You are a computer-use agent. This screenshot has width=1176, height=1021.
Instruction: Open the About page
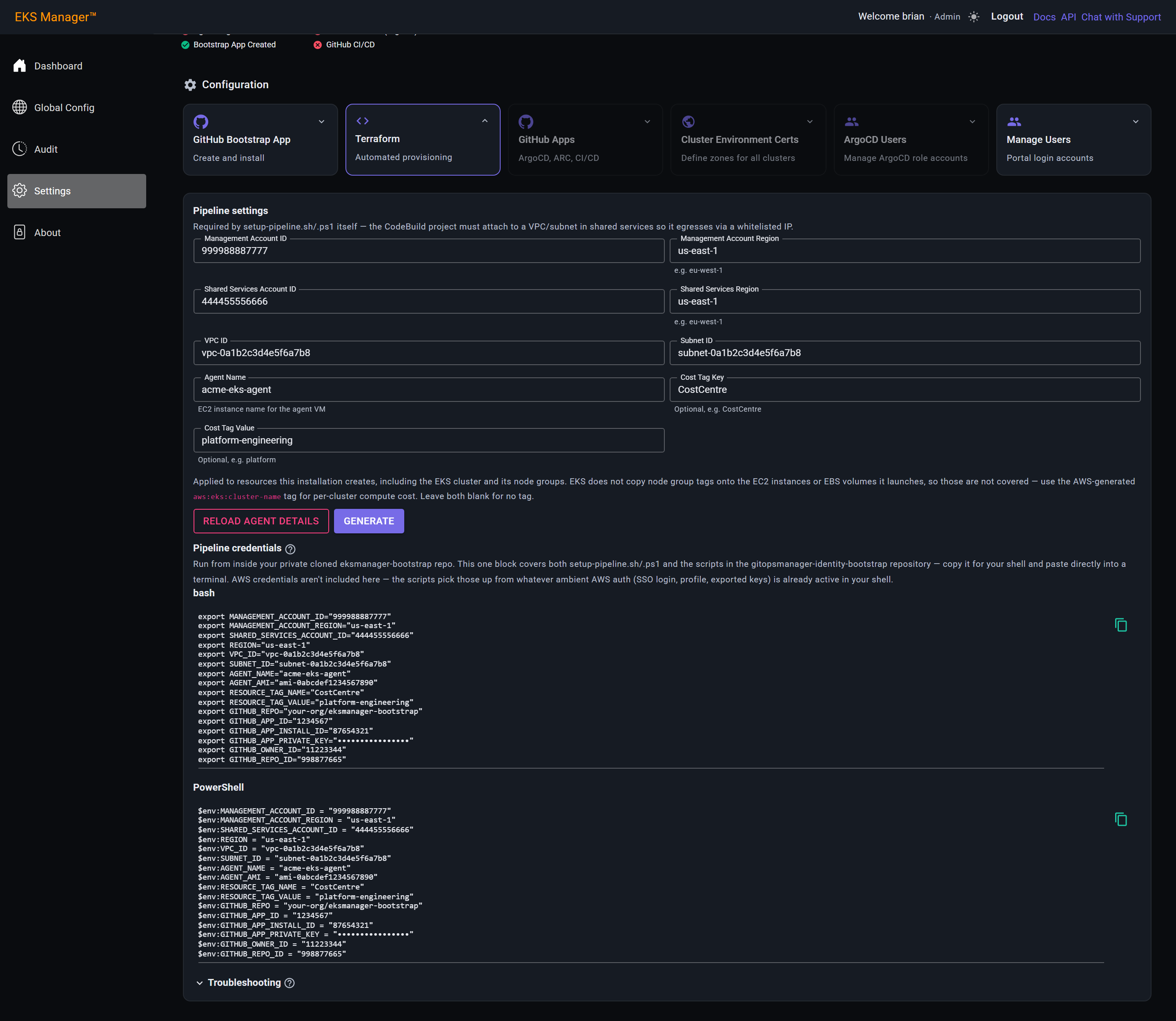tap(76, 232)
